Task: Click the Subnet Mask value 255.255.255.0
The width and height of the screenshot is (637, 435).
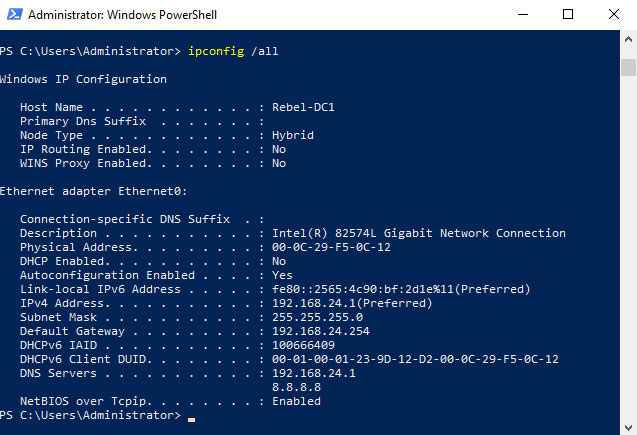Action: pos(317,318)
